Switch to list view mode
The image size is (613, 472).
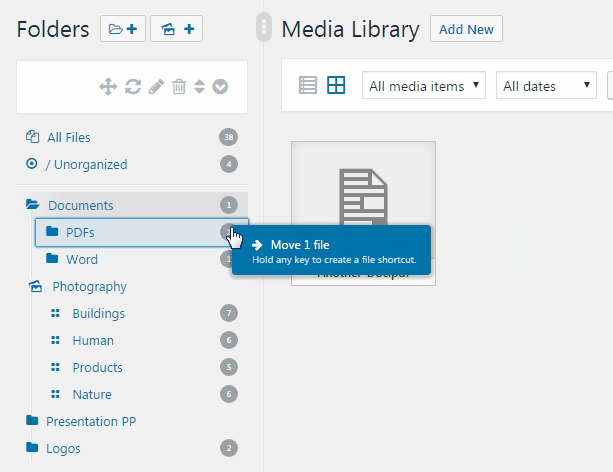[308, 86]
